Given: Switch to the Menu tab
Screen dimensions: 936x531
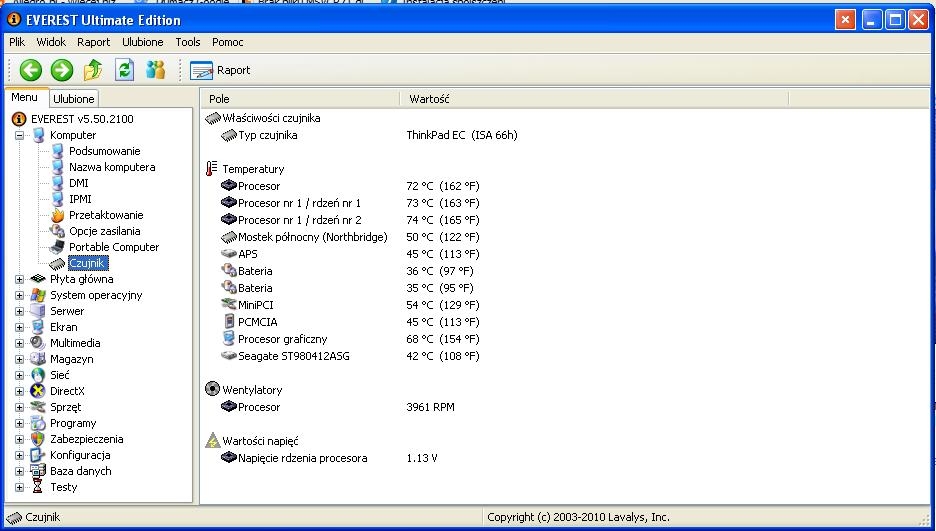Looking at the screenshot, I should click(x=24, y=97).
